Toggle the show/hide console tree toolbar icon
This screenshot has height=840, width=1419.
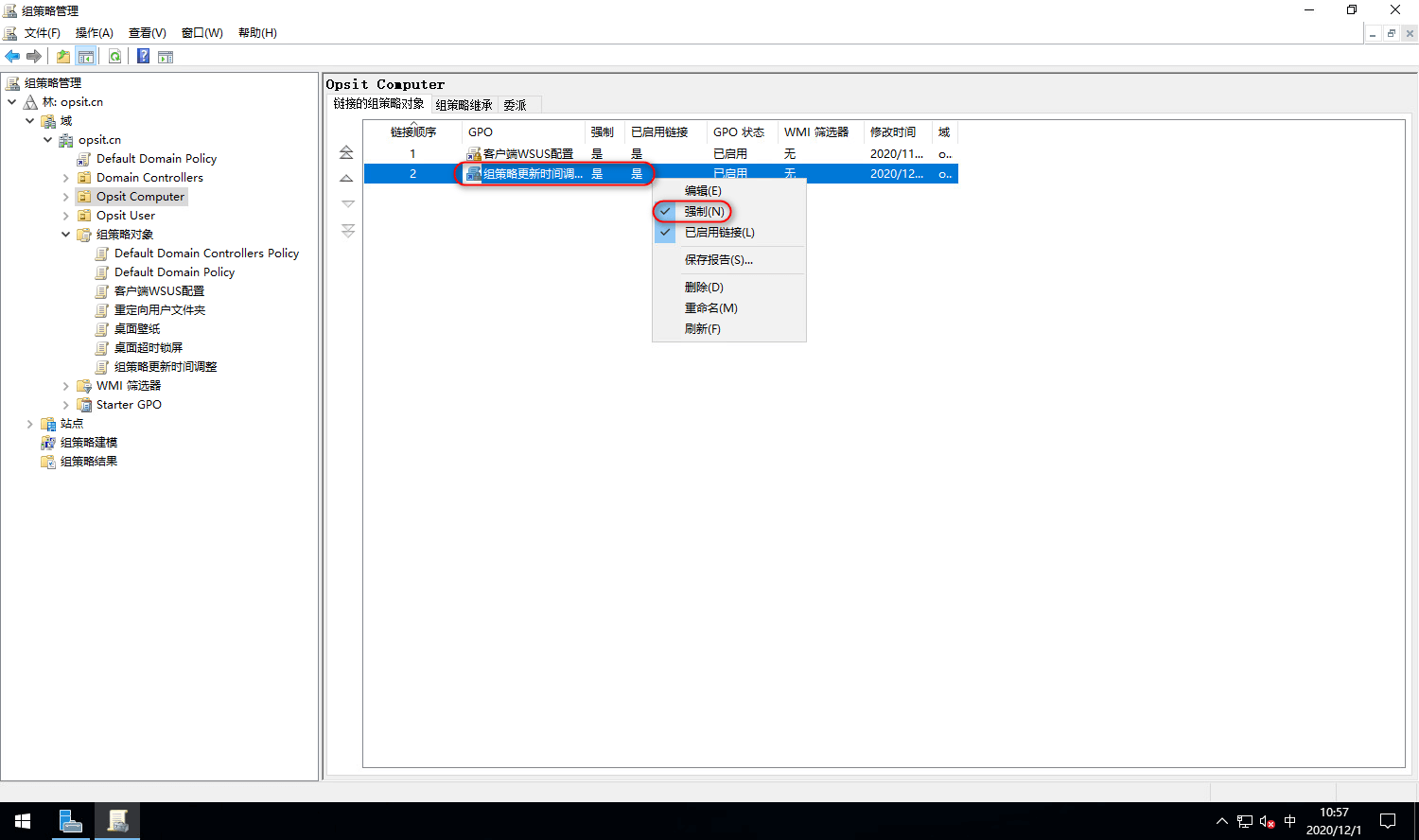86,56
